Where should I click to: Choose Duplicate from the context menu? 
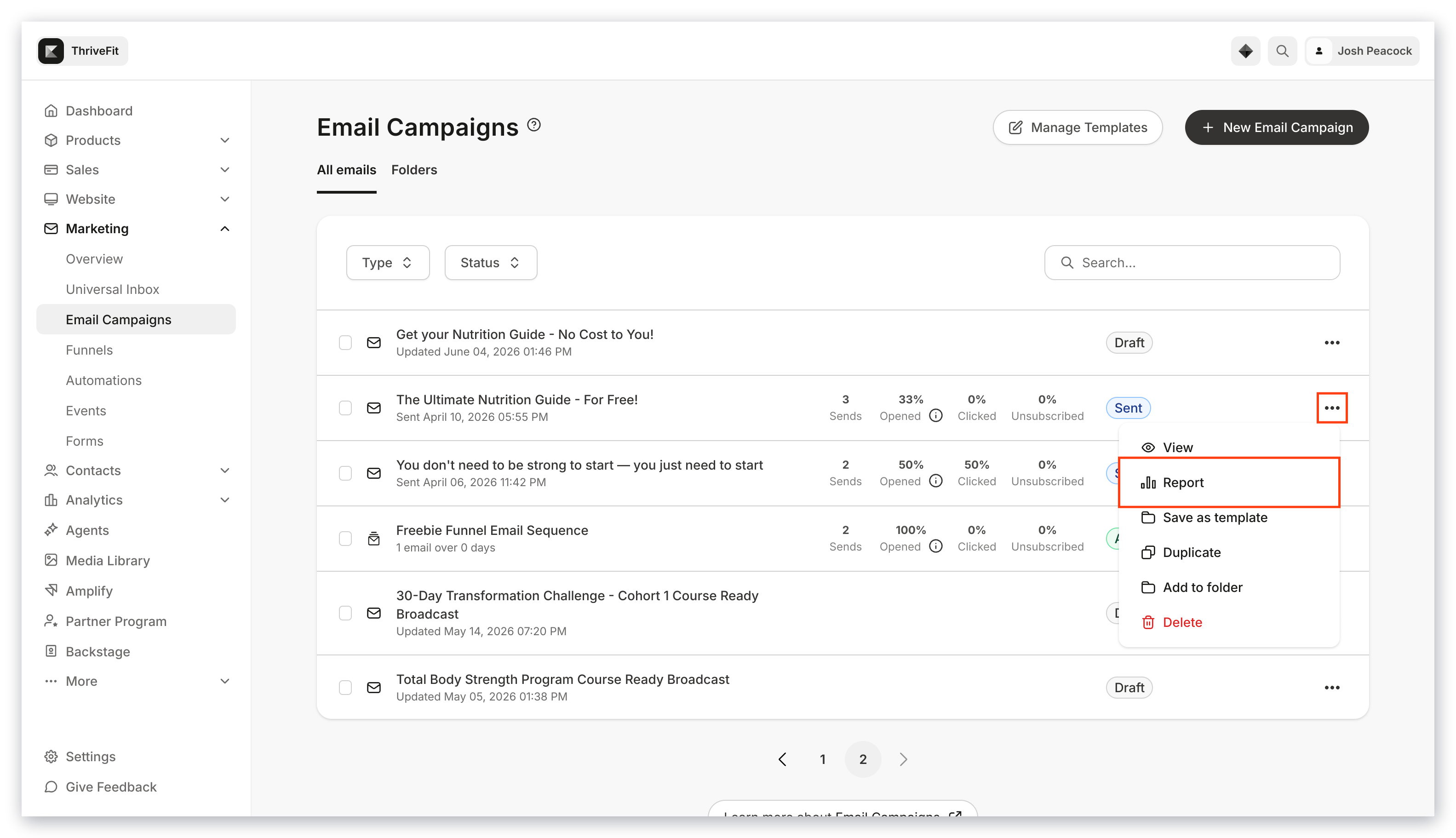tap(1229, 552)
